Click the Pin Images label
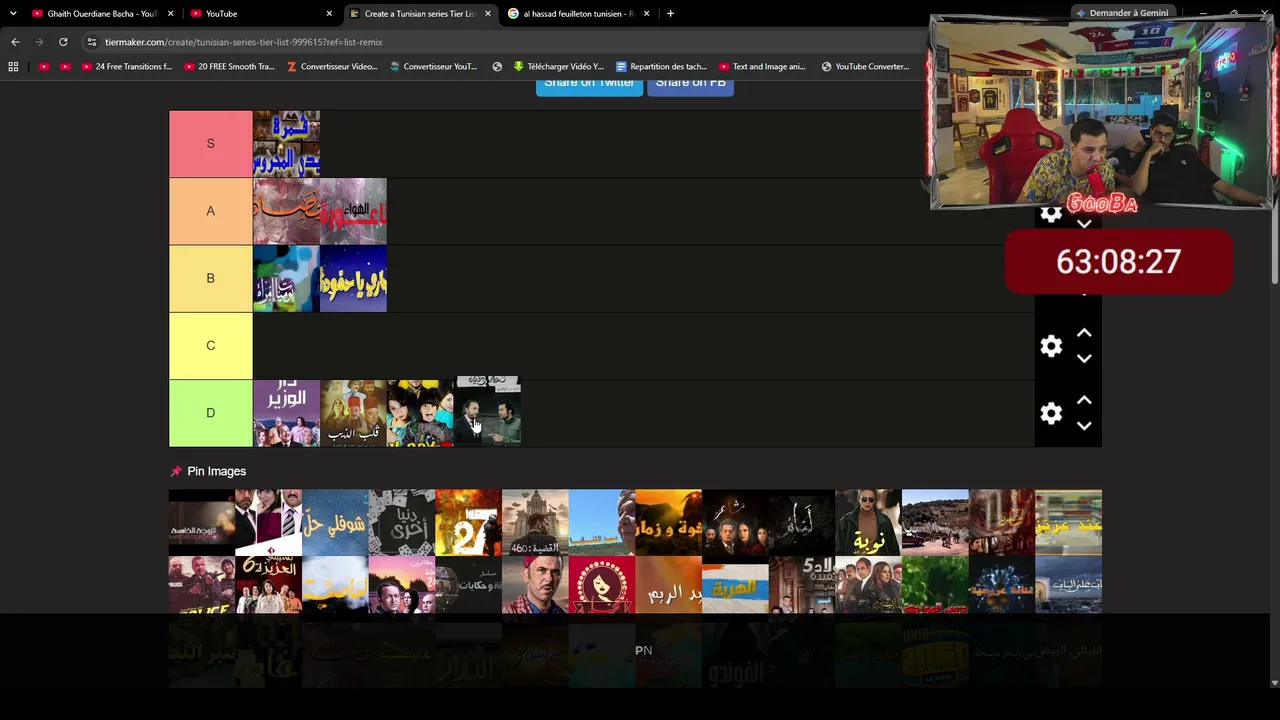 [x=216, y=471]
